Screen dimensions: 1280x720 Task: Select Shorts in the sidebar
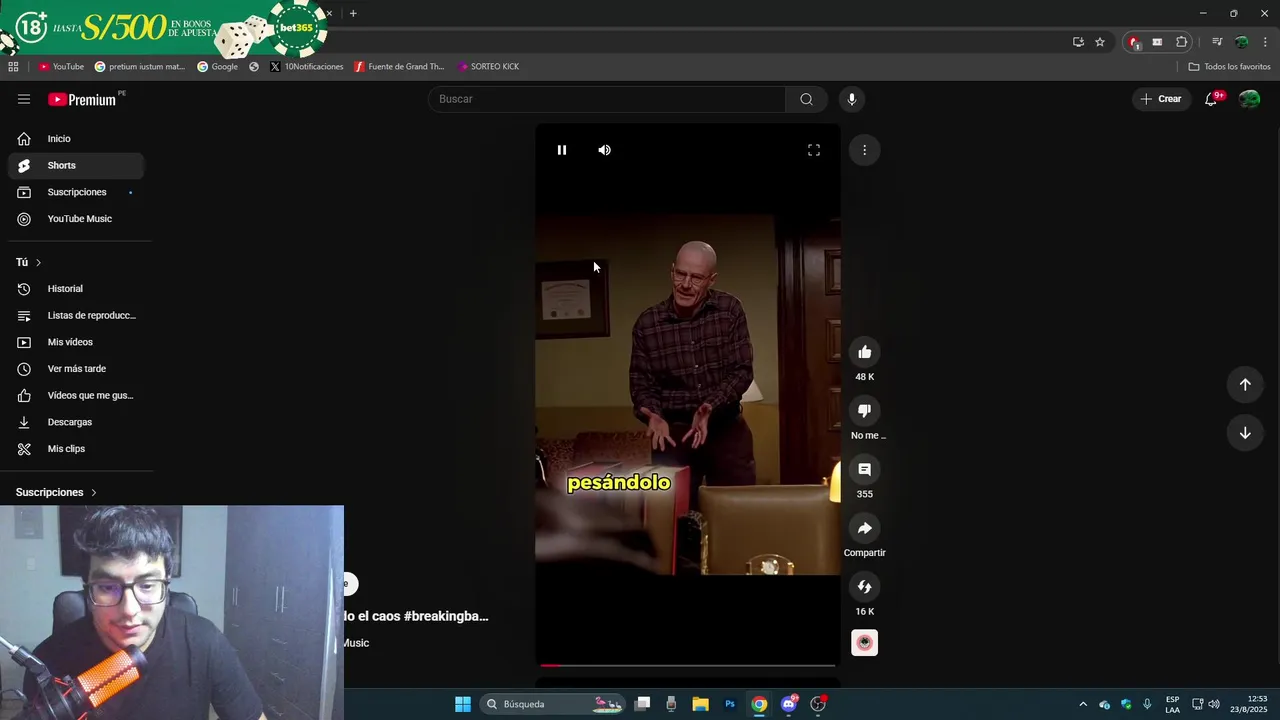tap(76, 165)
